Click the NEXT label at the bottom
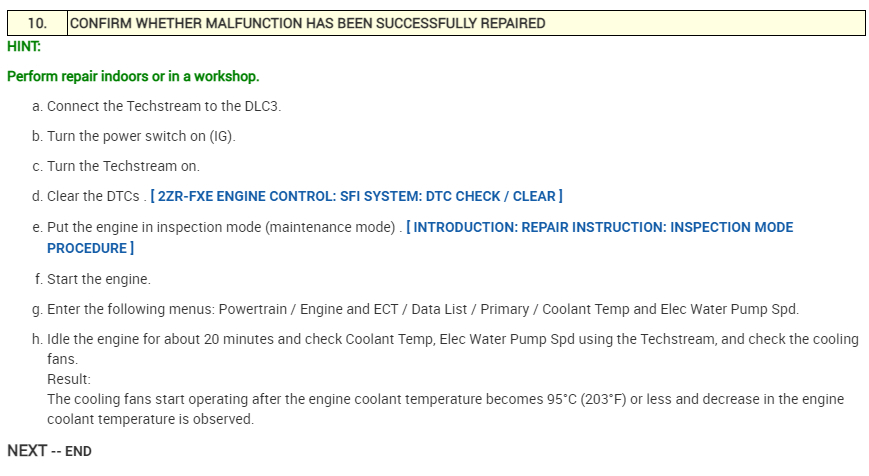The width and height of the screenshot is (869, 476). [27, 451]
